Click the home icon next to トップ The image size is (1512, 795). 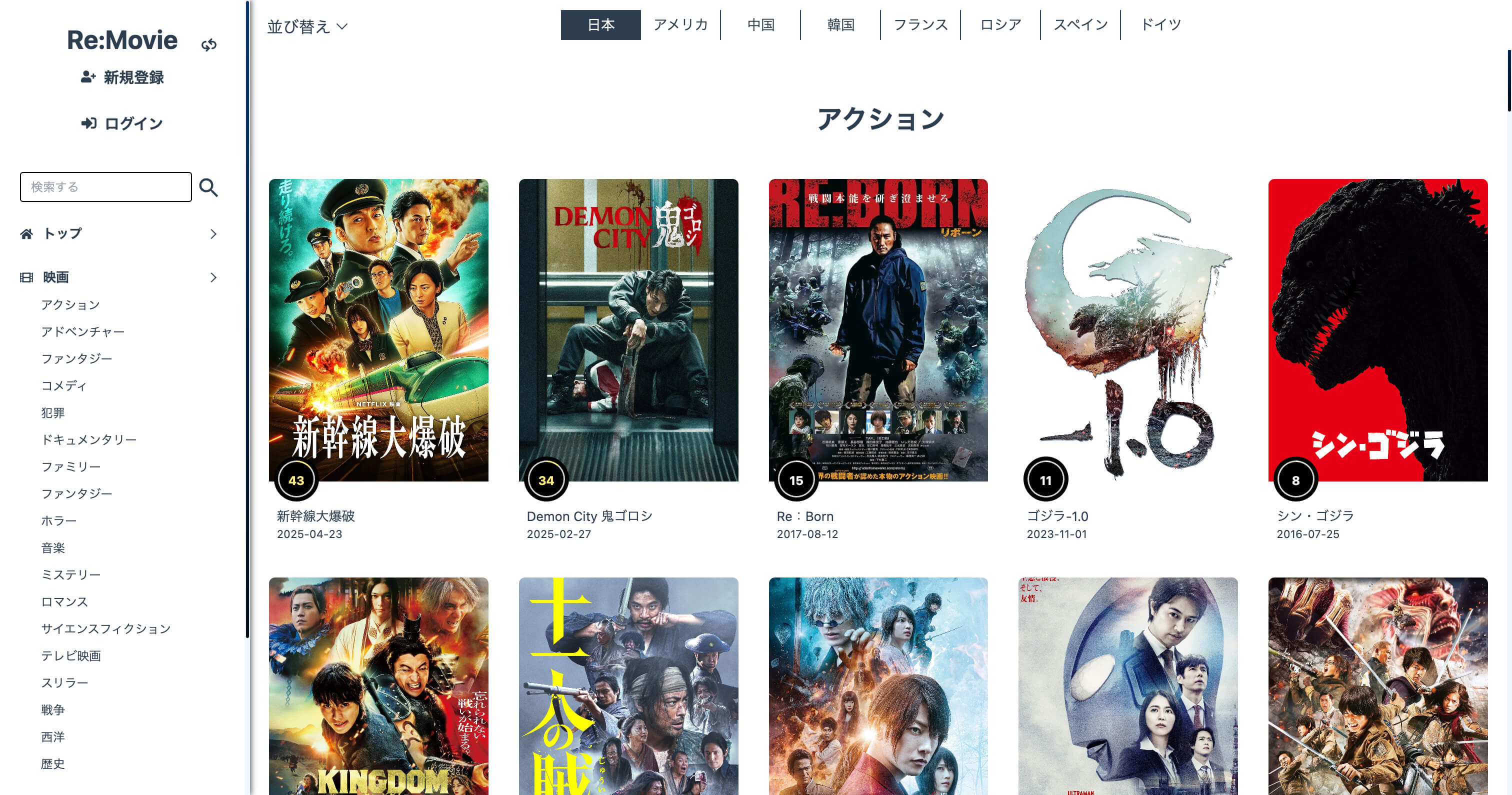pyautogui.click(x=26, y=233)
